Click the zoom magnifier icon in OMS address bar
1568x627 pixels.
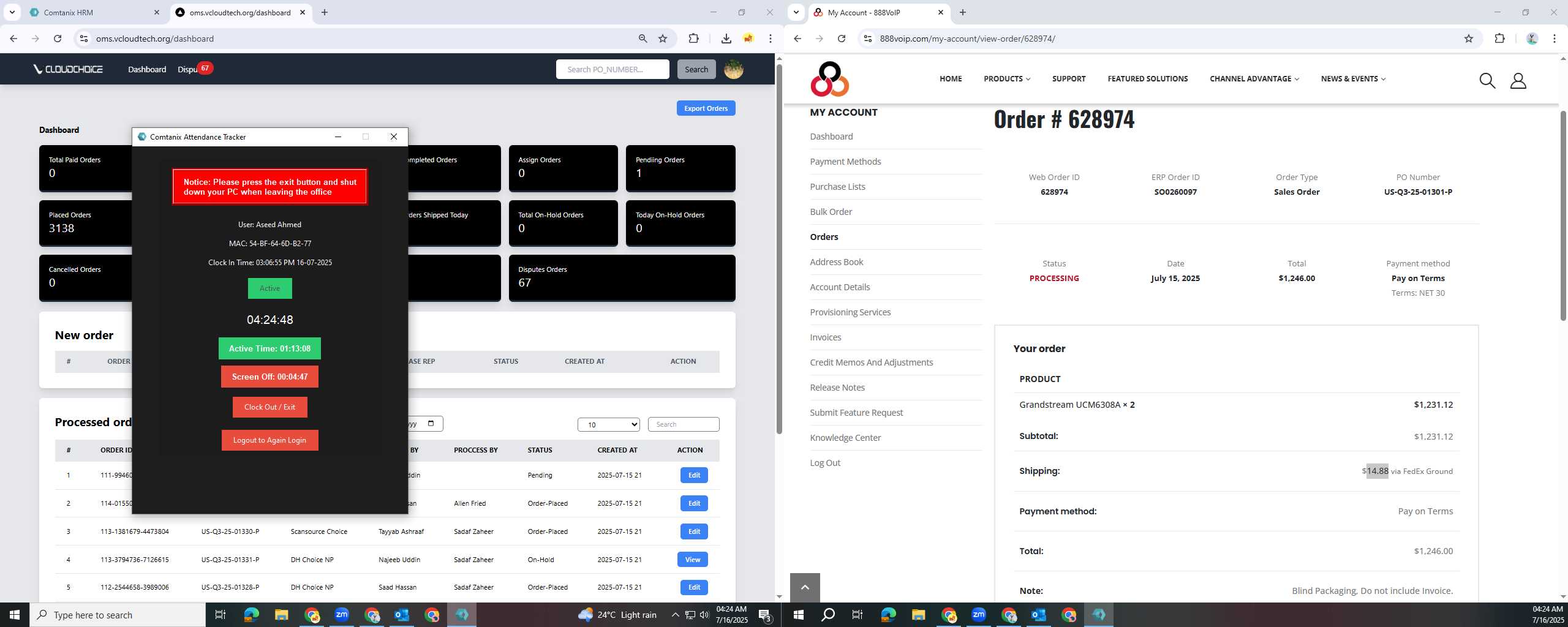tap(643, 39)
